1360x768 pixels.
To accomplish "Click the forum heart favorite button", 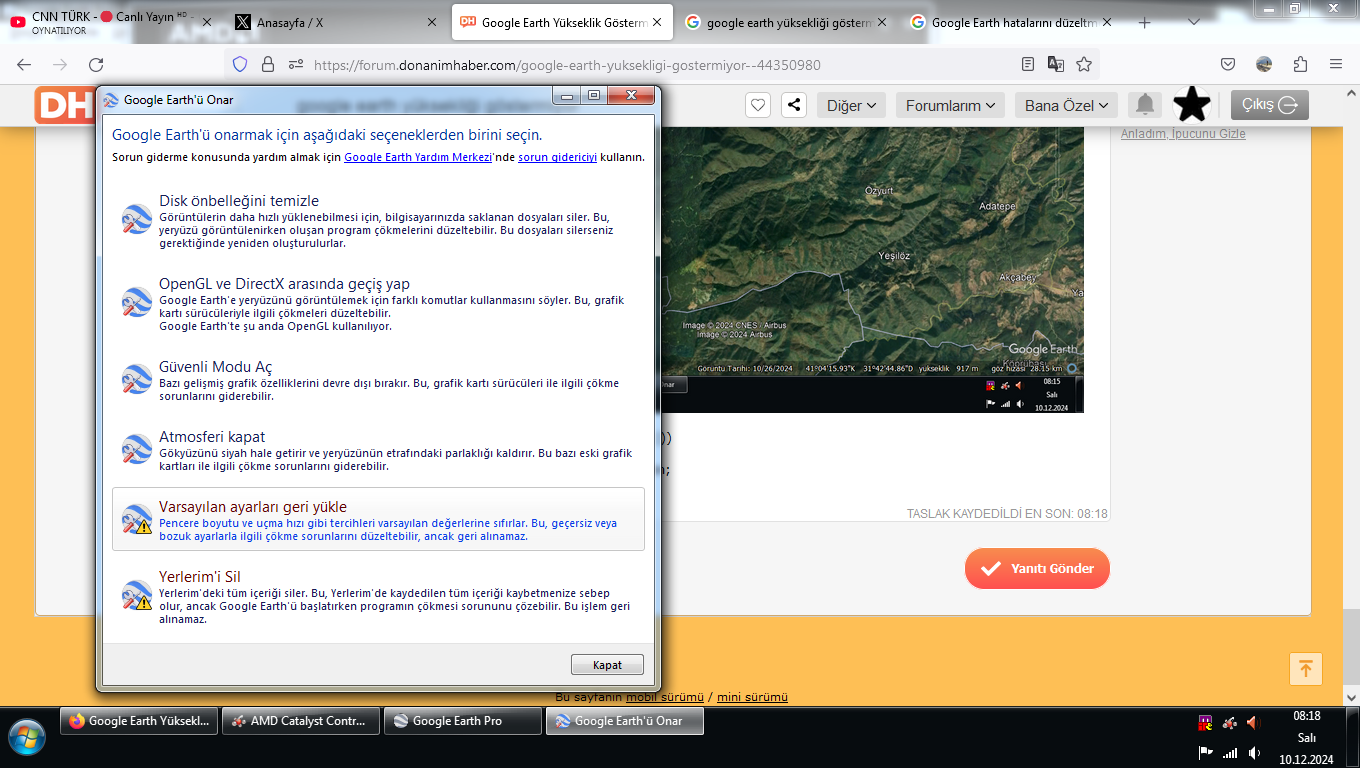I will (x=759, y=105).
